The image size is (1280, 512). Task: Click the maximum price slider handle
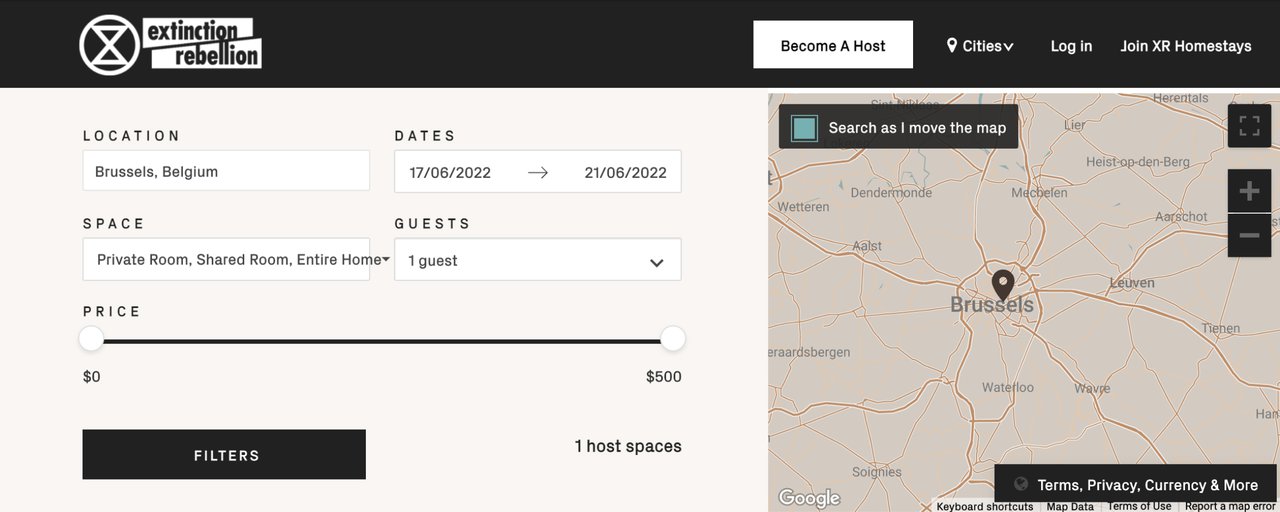point(672,339)
